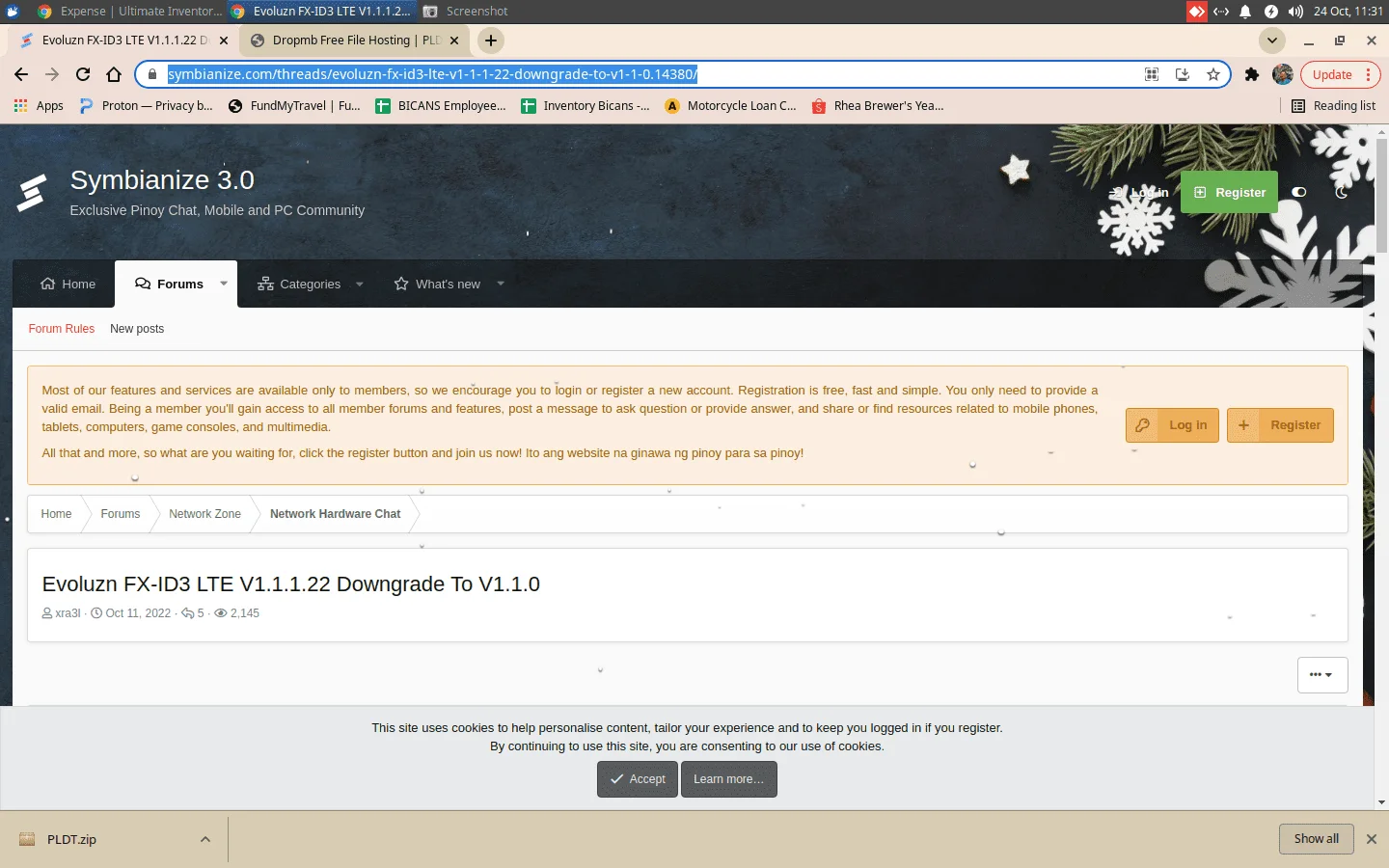Close the downloads bar
This screenshot has height=868, width=1389.
[1372, 839]
